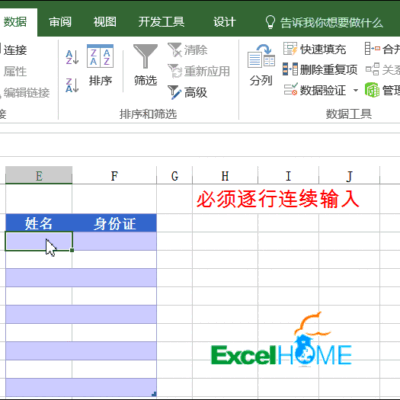This screenshot has width=400, height=400.
Task: Select column G header
Action: pos(174,175)
